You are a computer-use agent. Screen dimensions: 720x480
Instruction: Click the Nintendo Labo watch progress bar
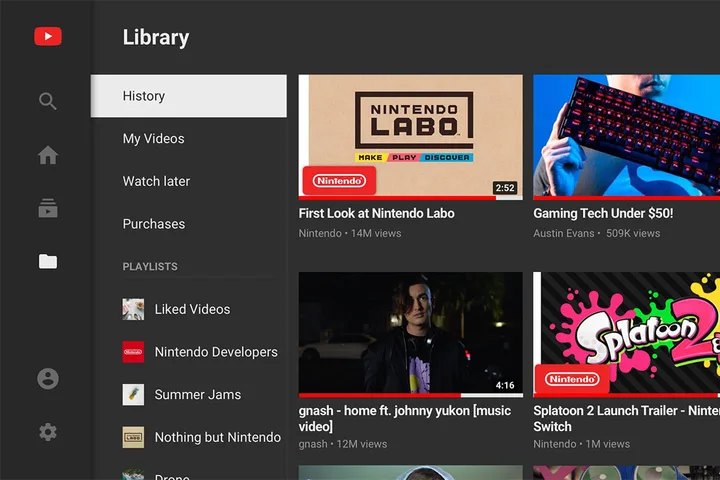click(411, 198)
